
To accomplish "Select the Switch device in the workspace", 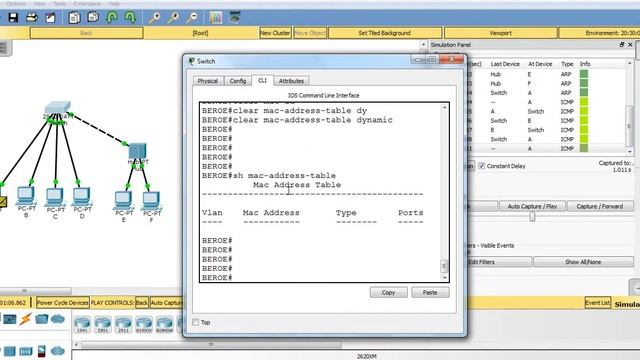I will [x=58, y=108].
